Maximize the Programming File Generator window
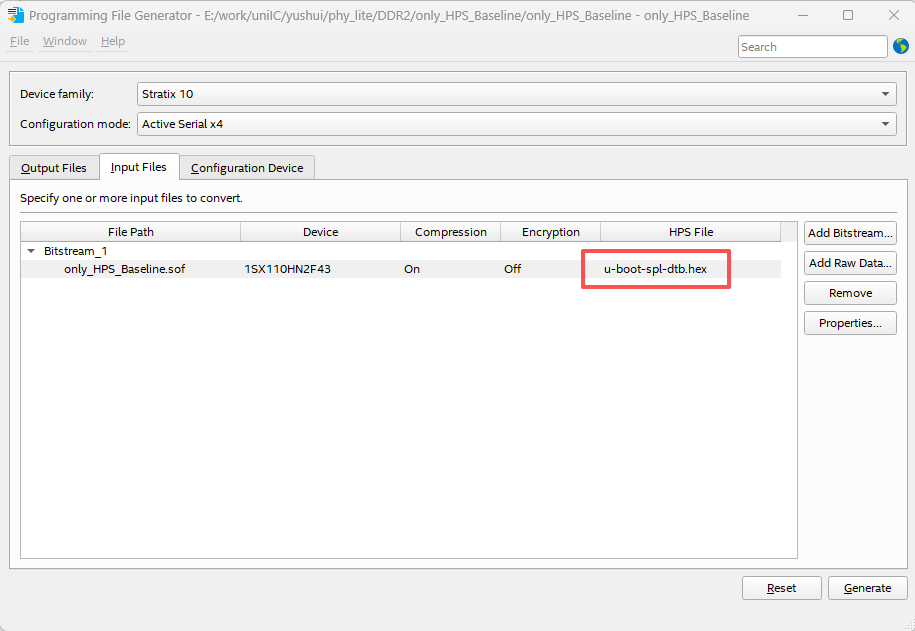This screenshot has width=915, height=631. click(848, 15)
